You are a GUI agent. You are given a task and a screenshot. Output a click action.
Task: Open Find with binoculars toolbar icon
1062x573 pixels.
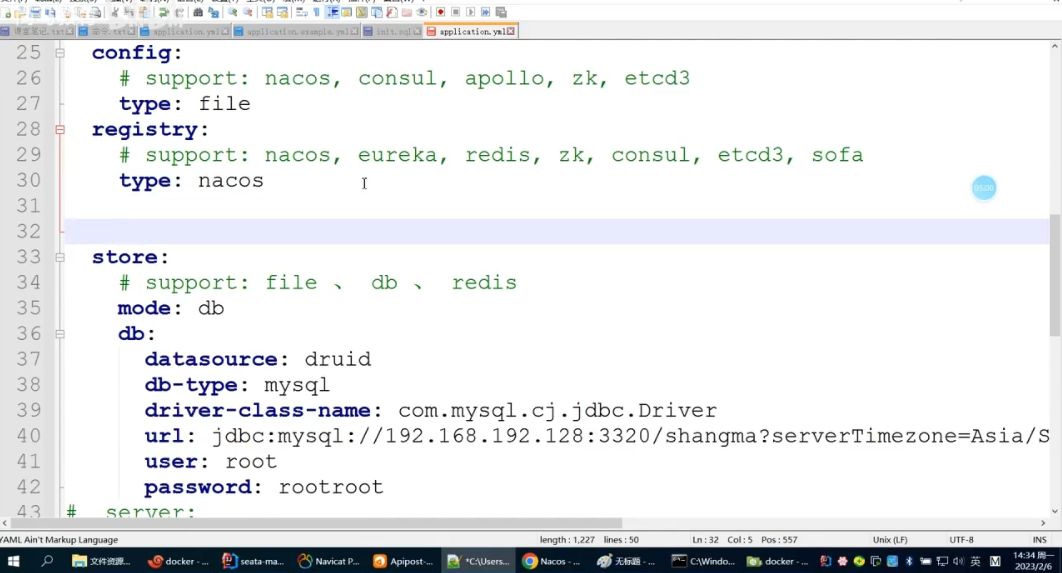(198, 12)
